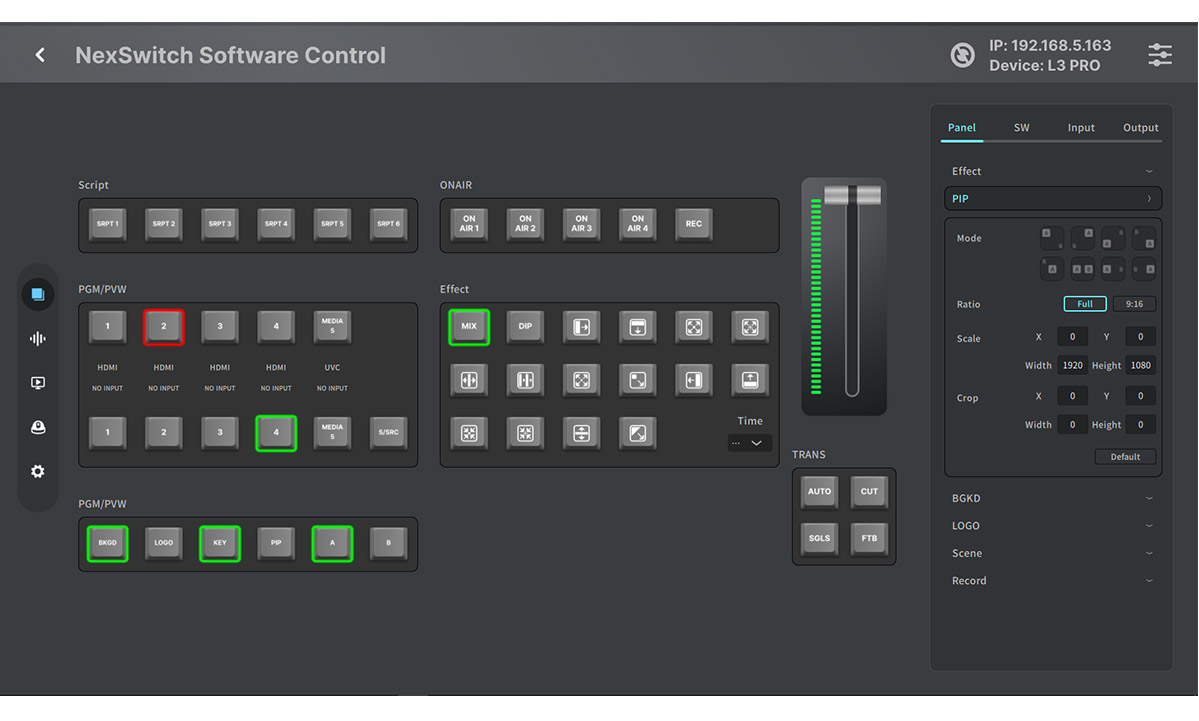Viewport: 1199px width, 721px height.
Task: Toggle the PIP layer key button
Action: tap(276, 544)
